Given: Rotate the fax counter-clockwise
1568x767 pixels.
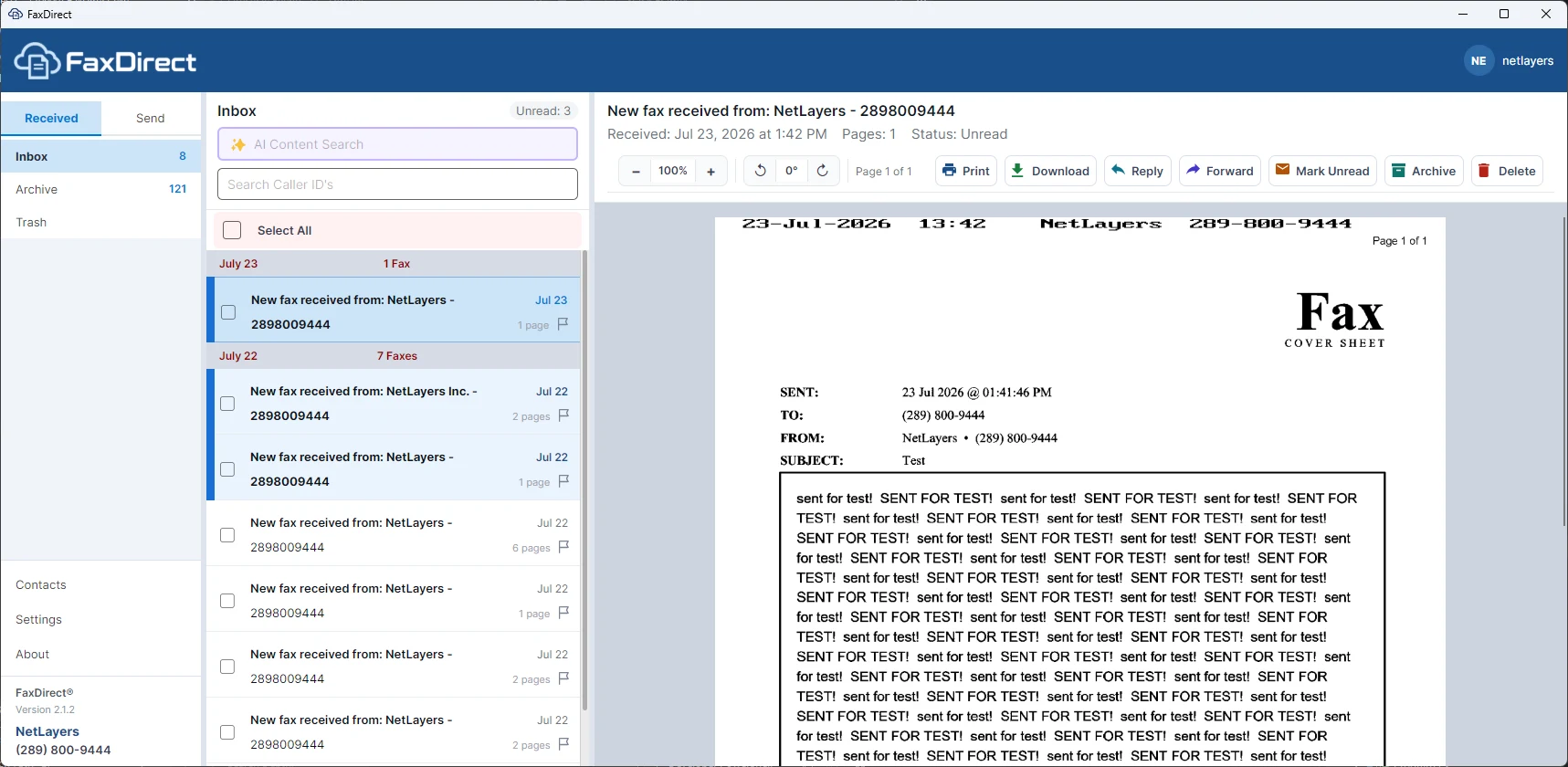Looking at the screenshot, I should (760, 171).
